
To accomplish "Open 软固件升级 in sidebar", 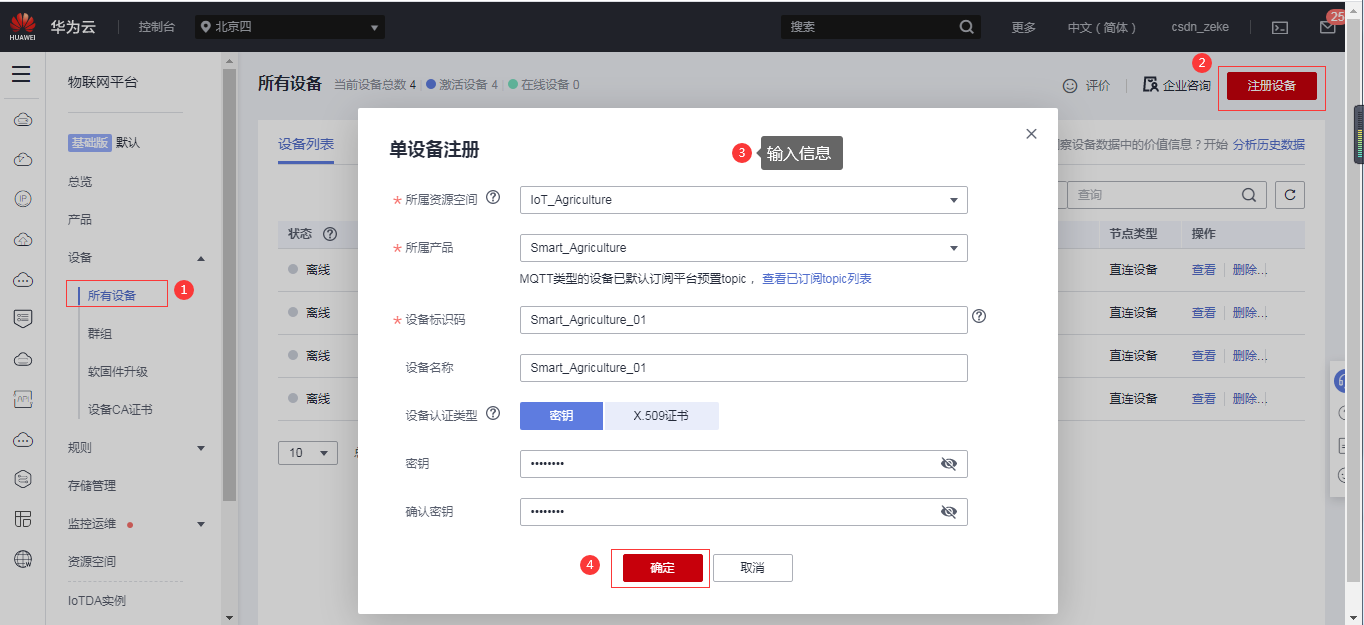I will (x=118, y=372).
